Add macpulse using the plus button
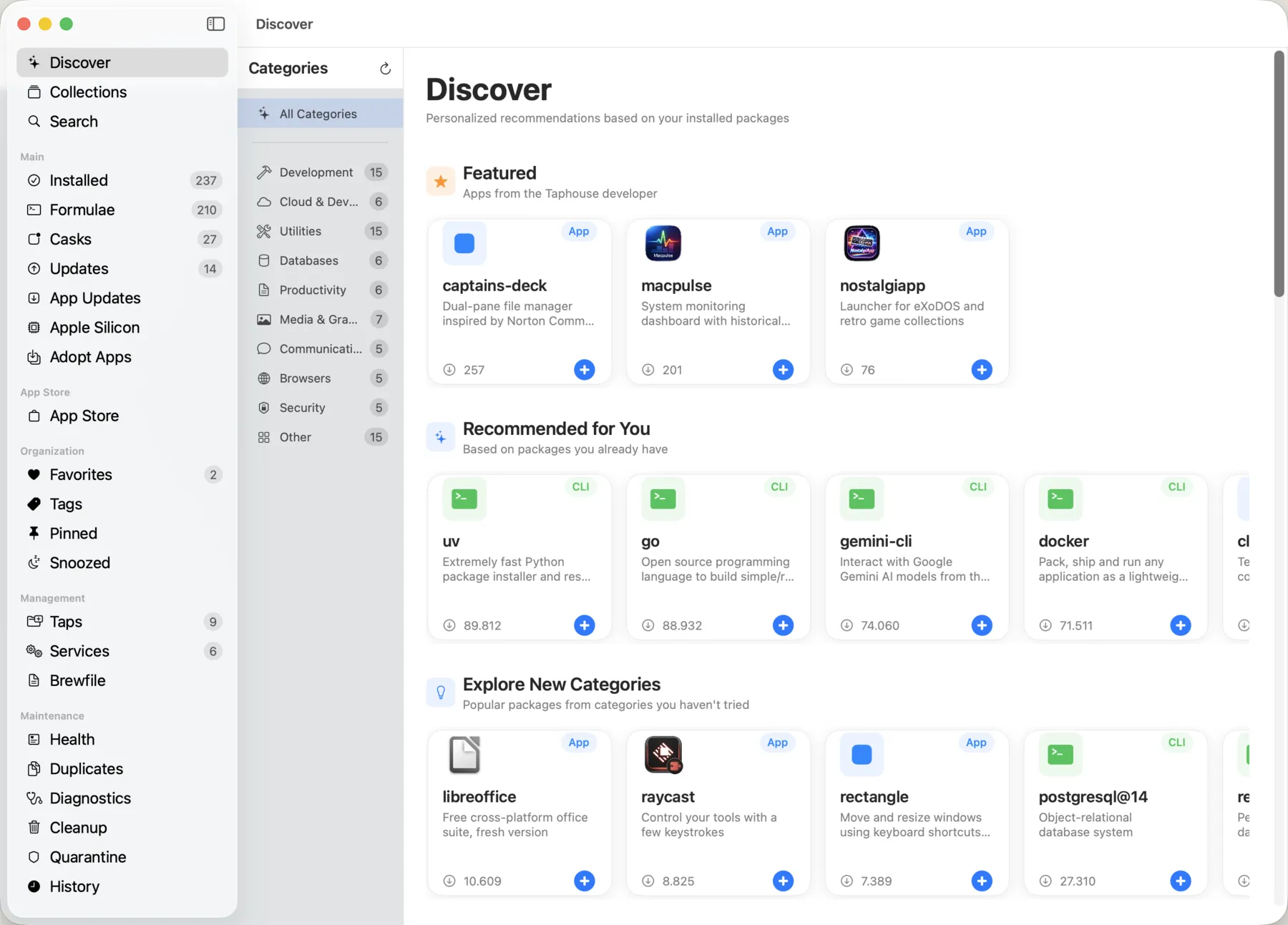The height and width of the screenshot is (925, 1288). (x=784, y=370)
